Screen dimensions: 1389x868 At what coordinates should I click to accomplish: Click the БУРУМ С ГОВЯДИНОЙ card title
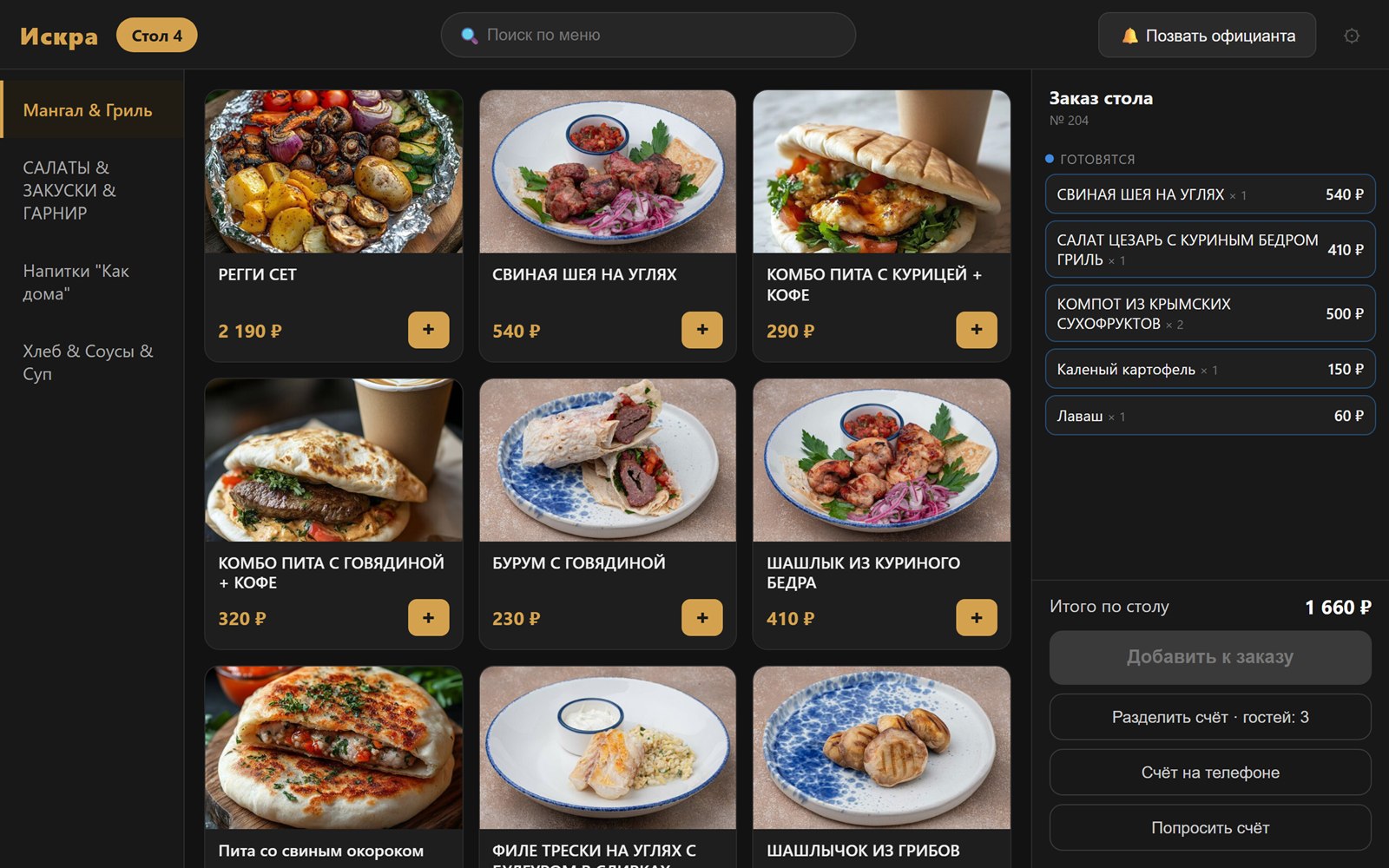(x=579, y=563)
